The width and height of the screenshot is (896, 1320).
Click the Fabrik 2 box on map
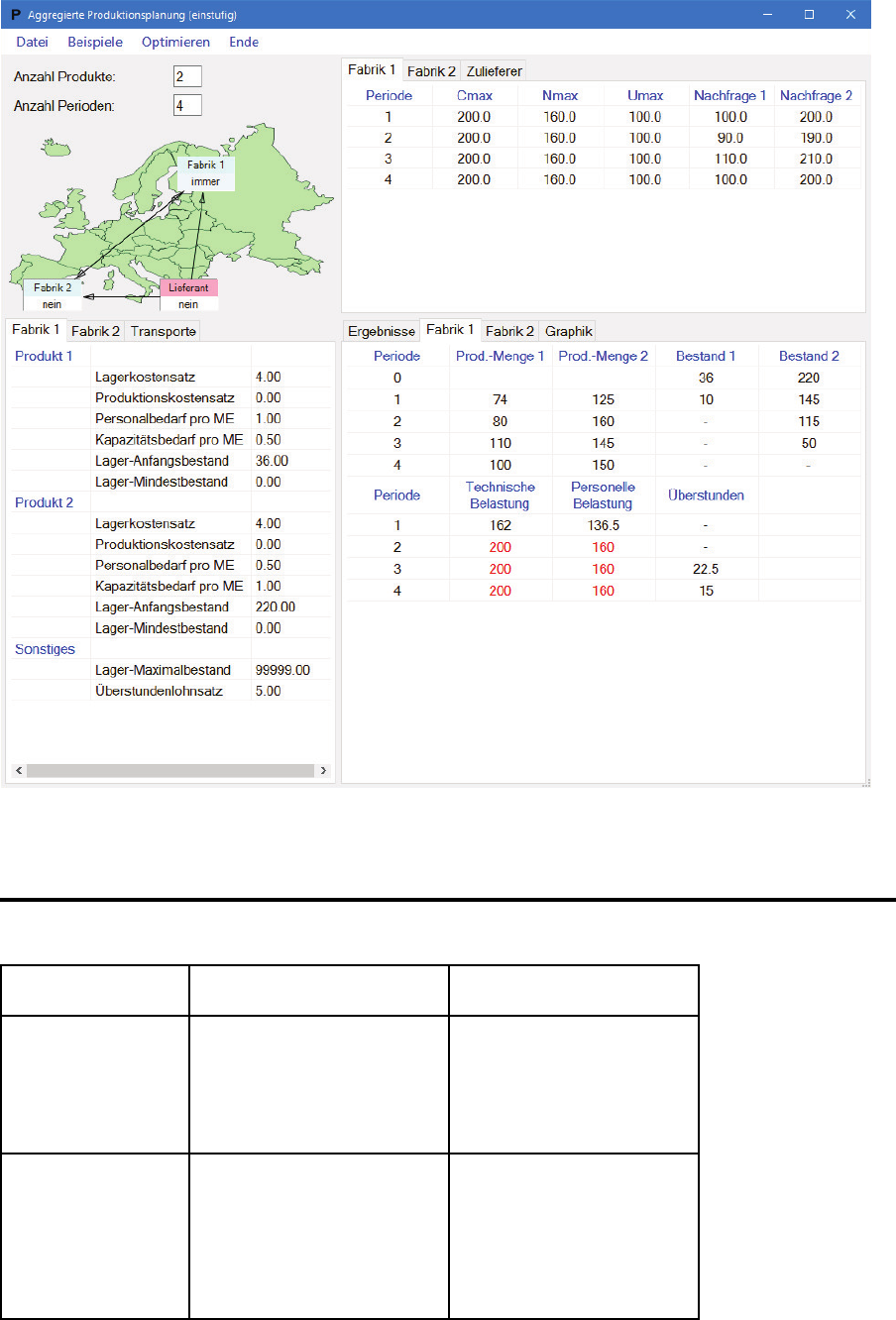coord(53,287)
